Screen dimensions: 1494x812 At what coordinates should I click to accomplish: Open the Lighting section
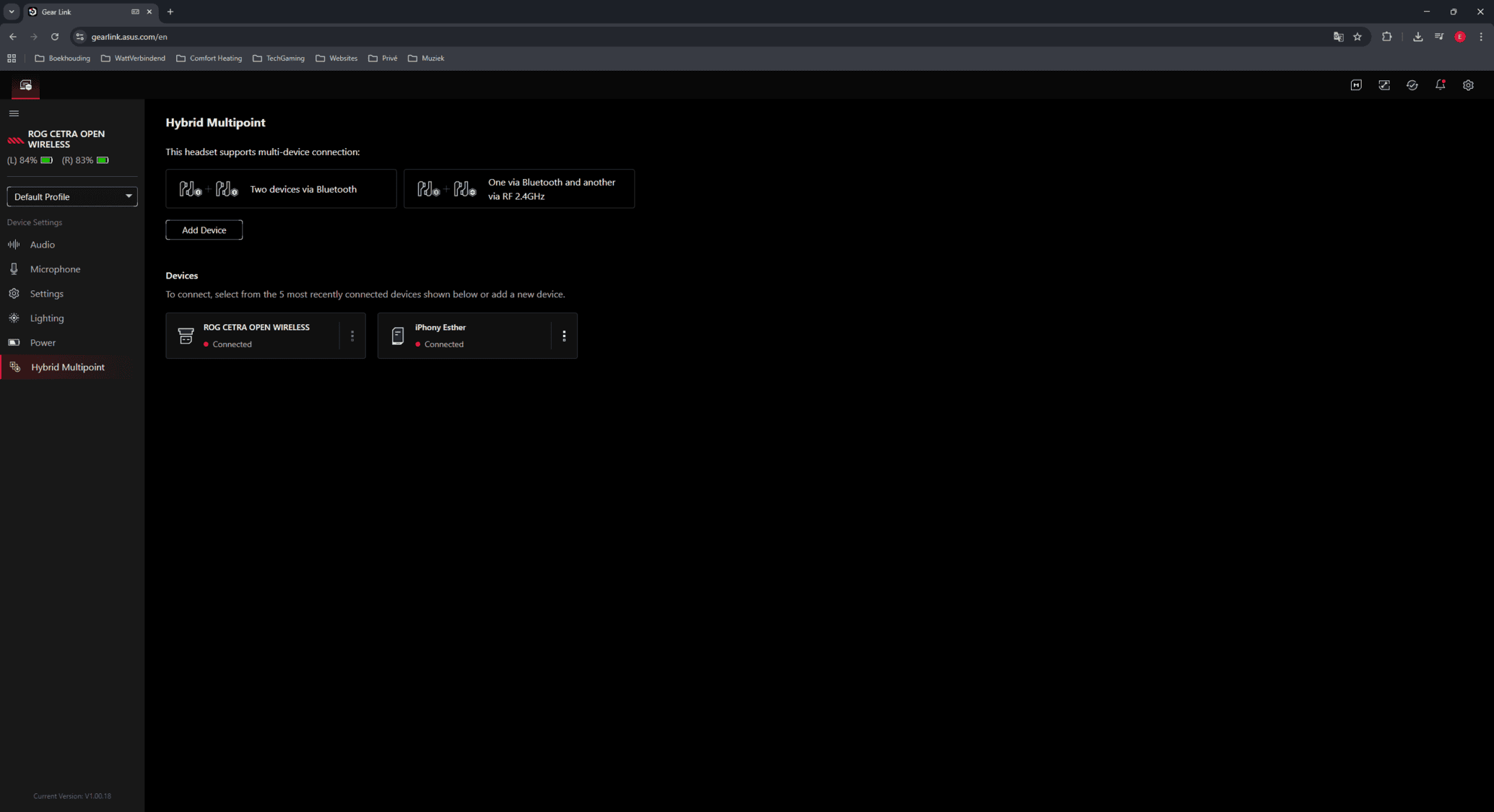[46, 318]
